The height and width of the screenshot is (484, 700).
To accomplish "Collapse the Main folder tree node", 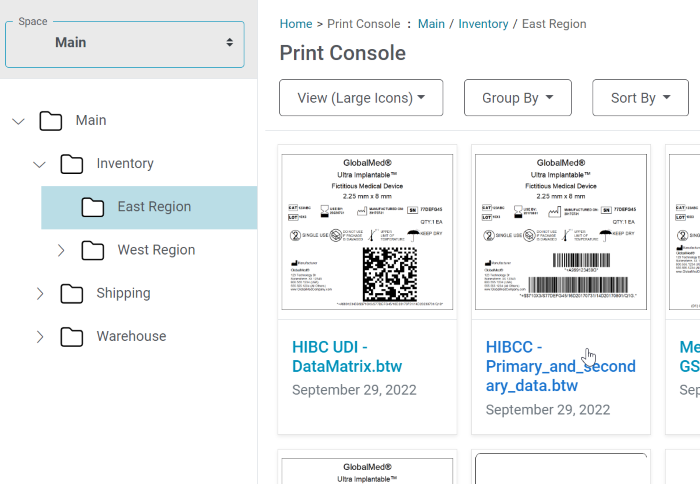I will [x=18, y=121].
